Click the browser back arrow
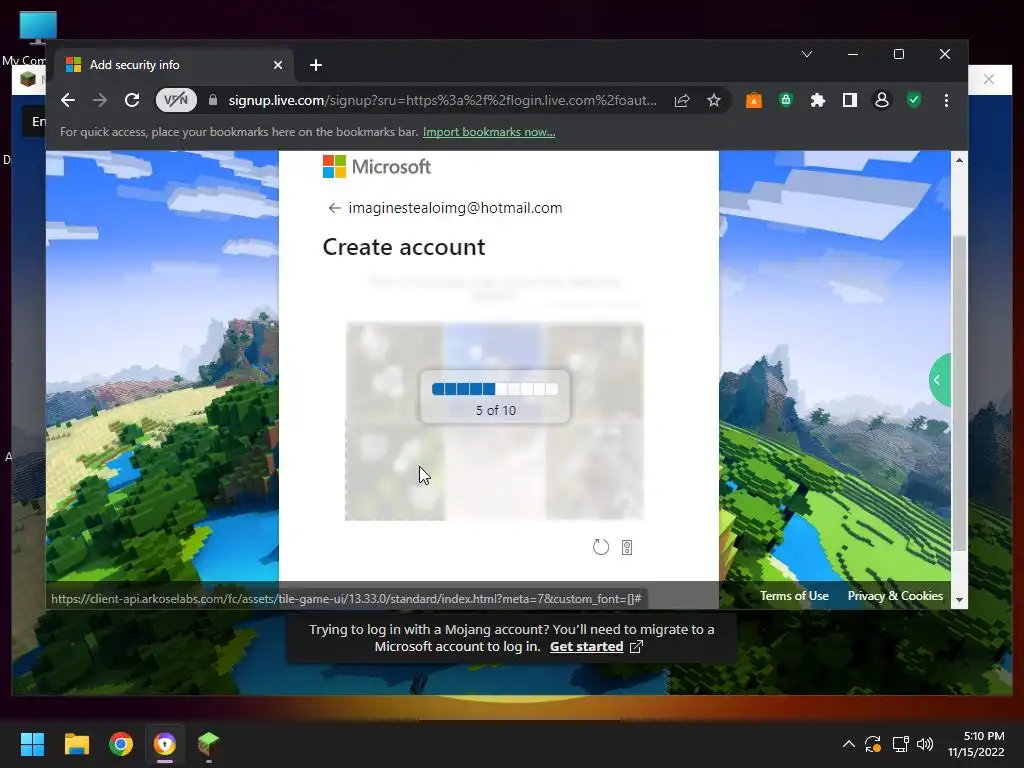The image size is (1024, 768). coord(68,100)
